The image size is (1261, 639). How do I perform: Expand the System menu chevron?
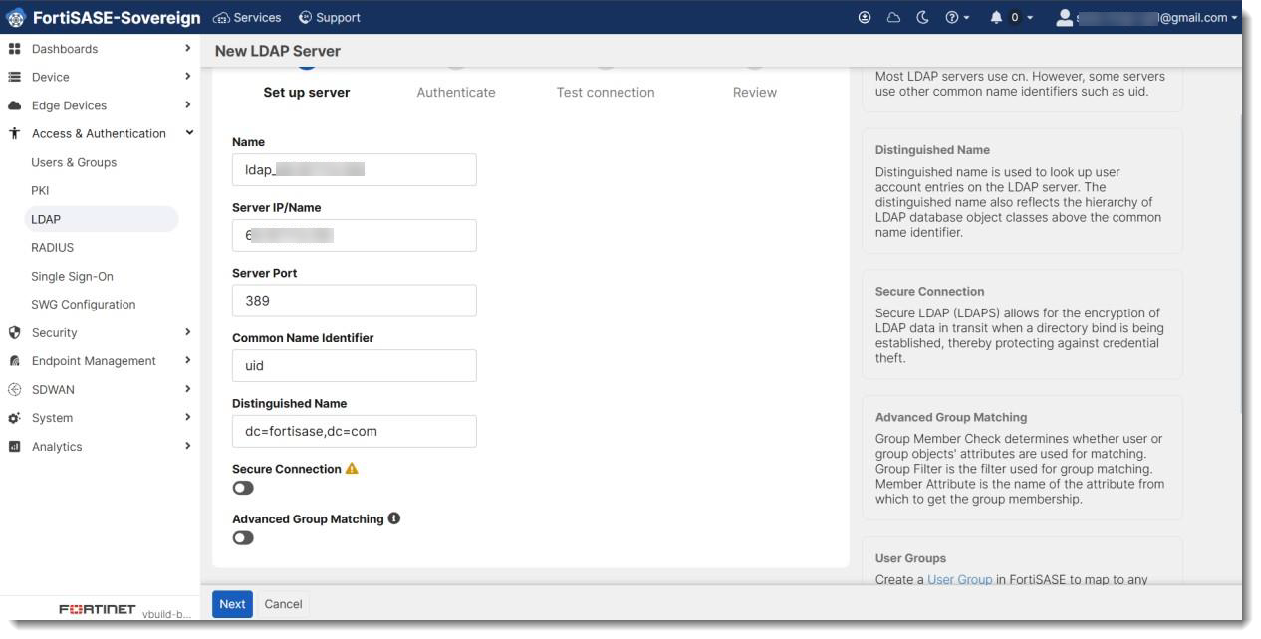pos(187,417)
